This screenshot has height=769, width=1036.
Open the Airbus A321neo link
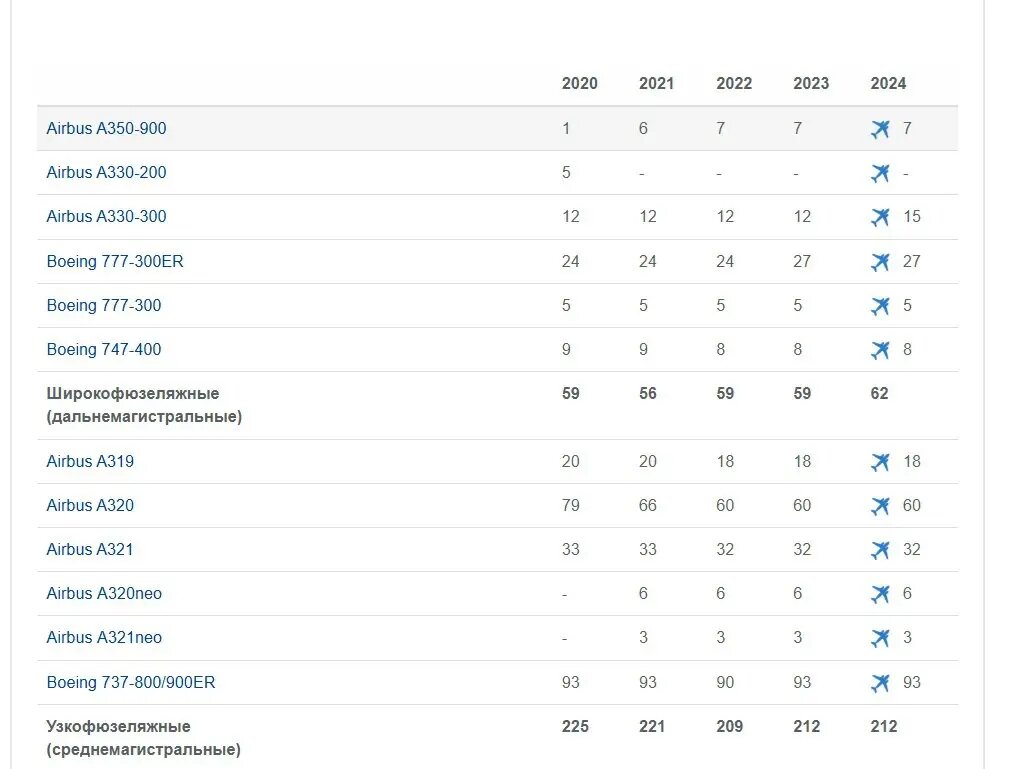pyautogui.click(x=104, y=638)
